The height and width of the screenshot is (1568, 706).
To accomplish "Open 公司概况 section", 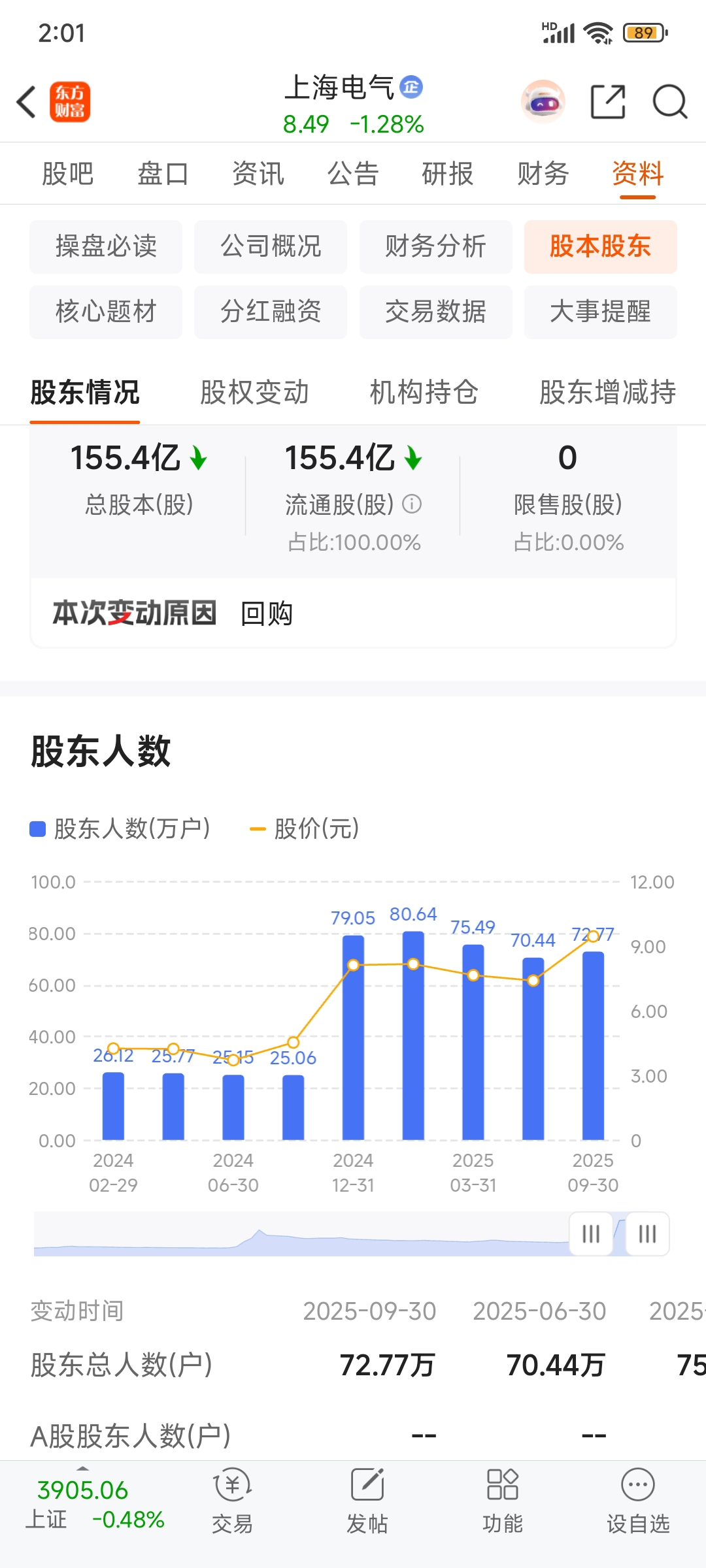I will point(271,246).
